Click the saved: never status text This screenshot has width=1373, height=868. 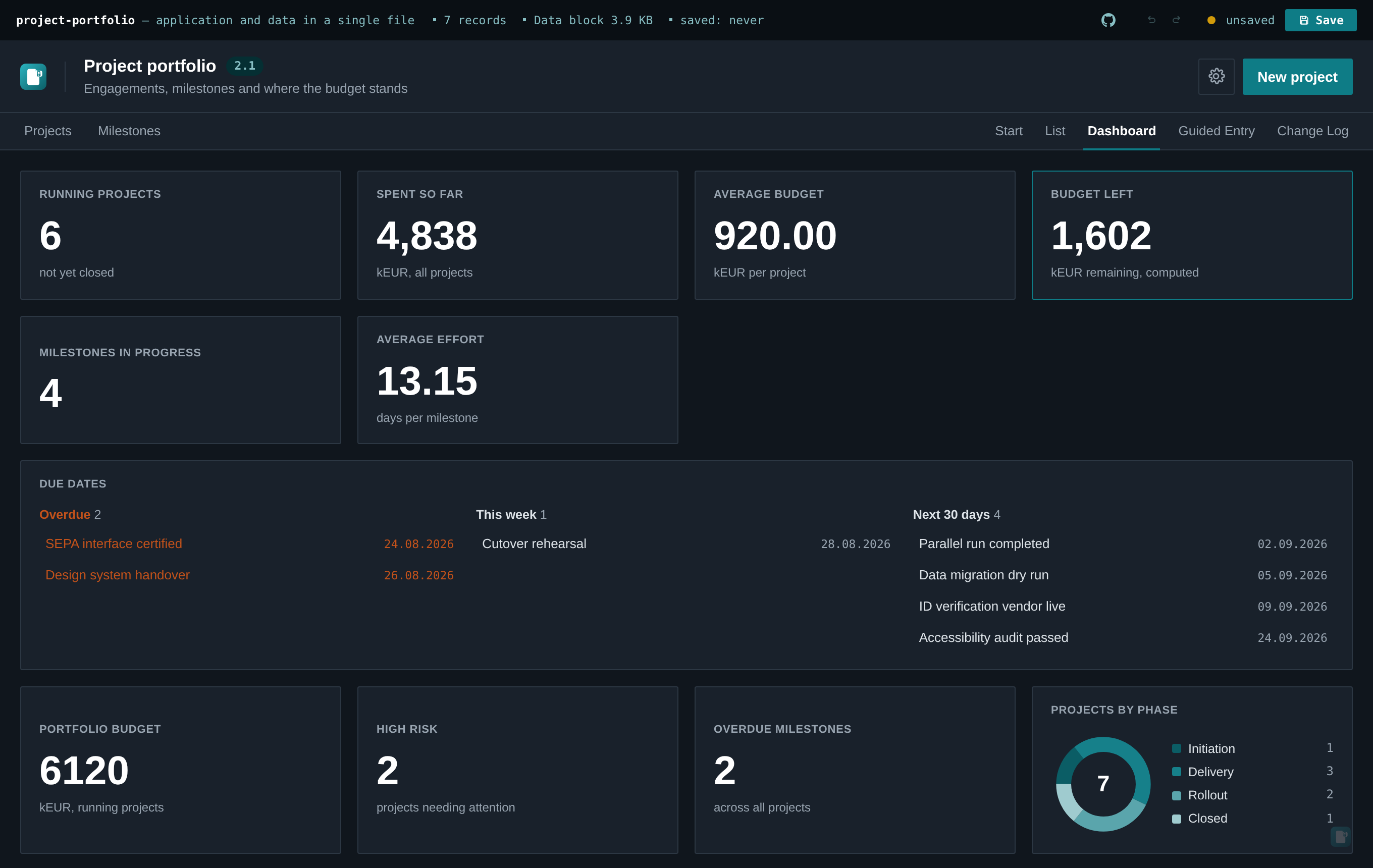click(721, 21)
